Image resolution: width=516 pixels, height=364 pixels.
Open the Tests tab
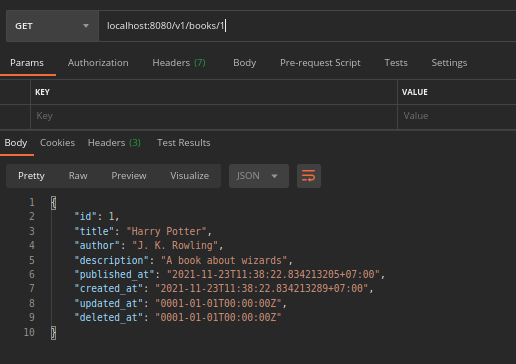396,63
